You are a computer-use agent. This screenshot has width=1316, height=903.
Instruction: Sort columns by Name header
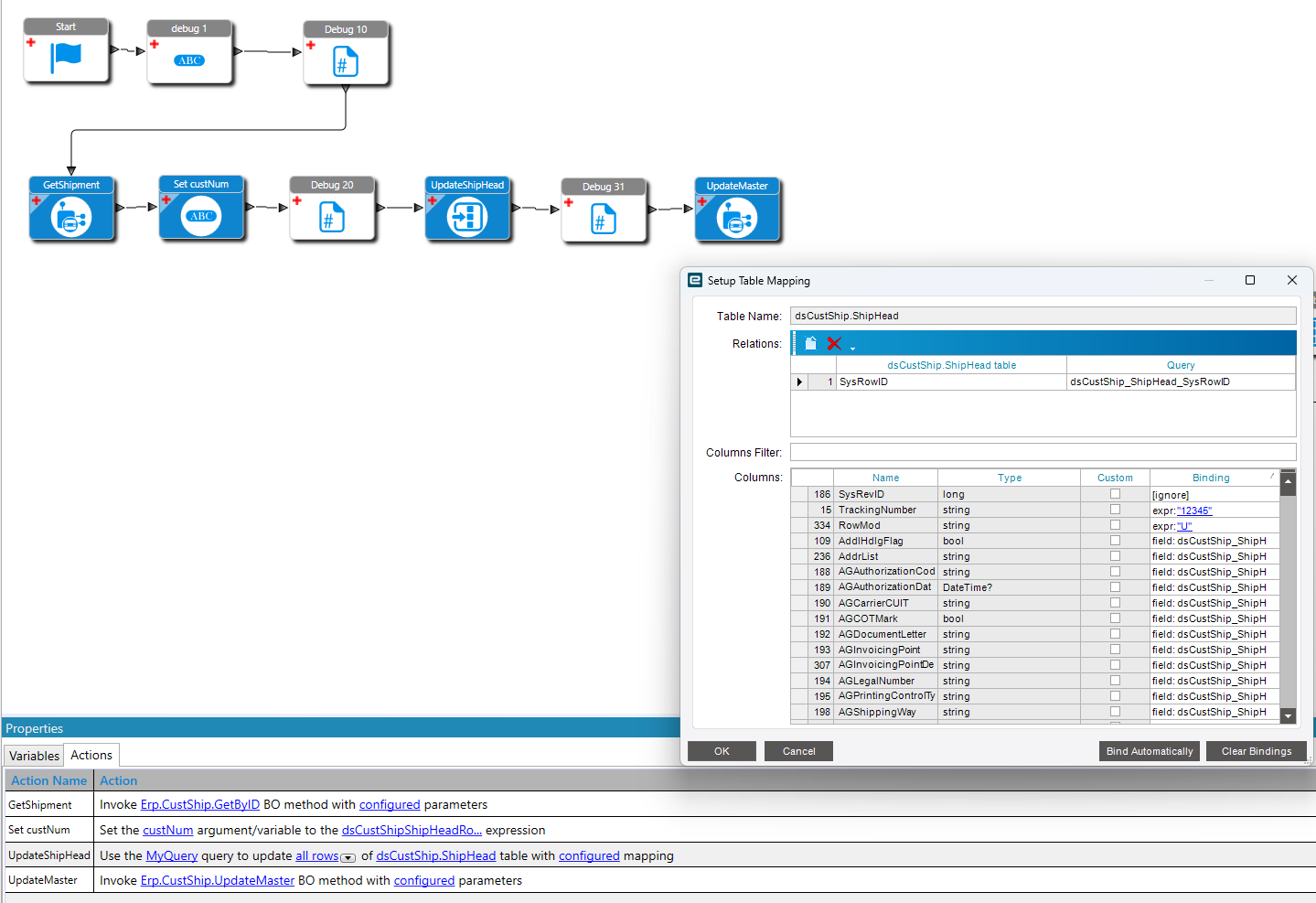(885, 478)
